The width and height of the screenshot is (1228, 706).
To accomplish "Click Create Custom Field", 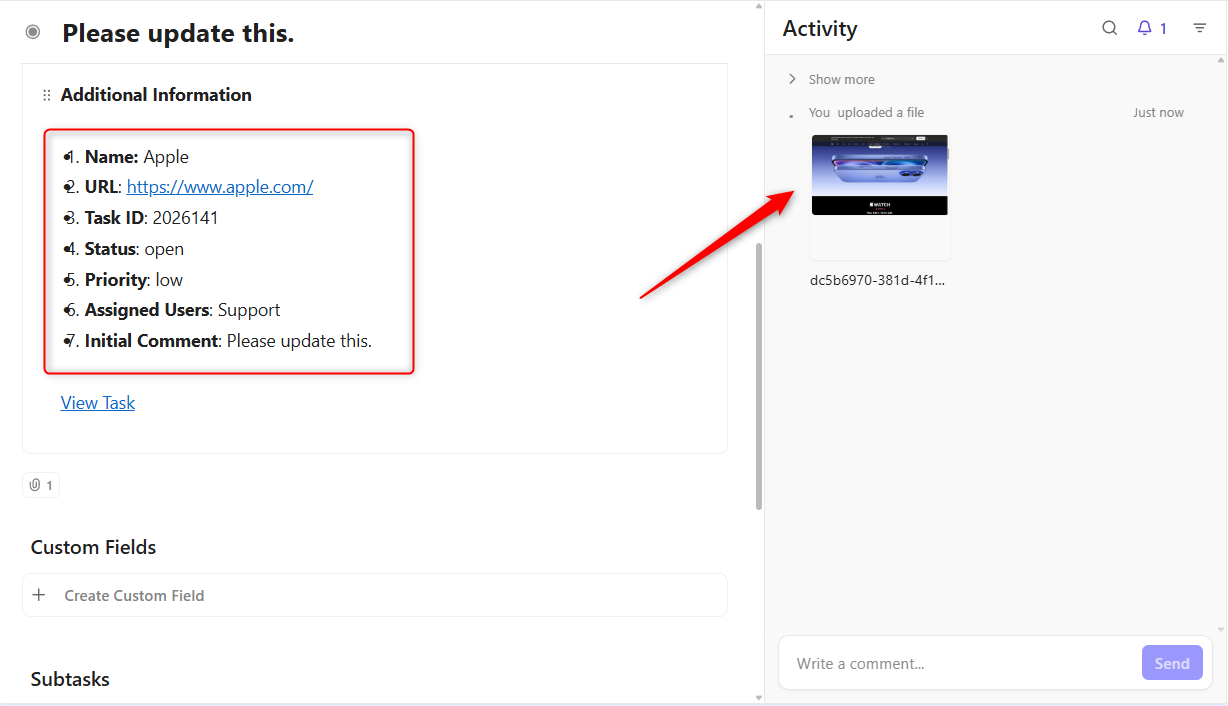I will pyautogui.click(x=134, y=596).
